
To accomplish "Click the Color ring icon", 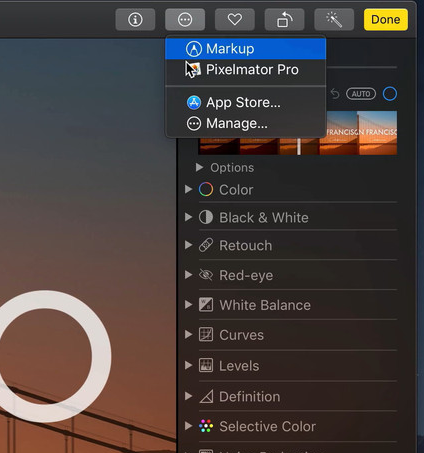I will 206,189.
